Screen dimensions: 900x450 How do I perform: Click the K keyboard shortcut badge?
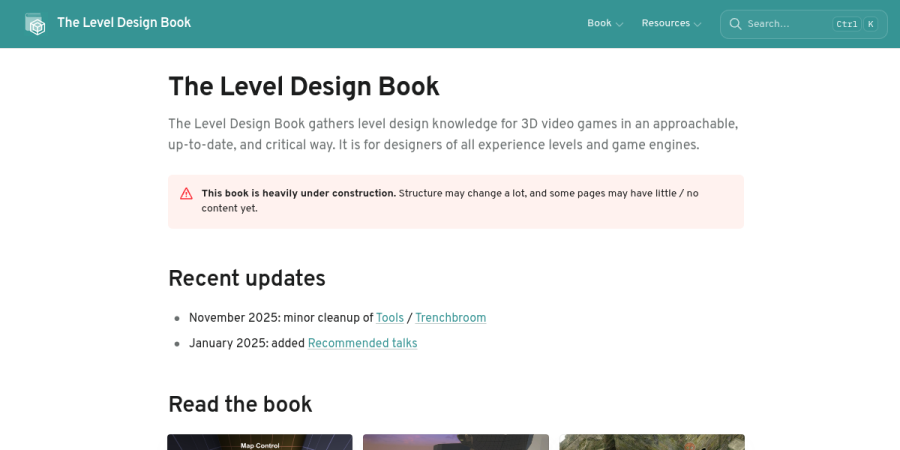(871, 24)
